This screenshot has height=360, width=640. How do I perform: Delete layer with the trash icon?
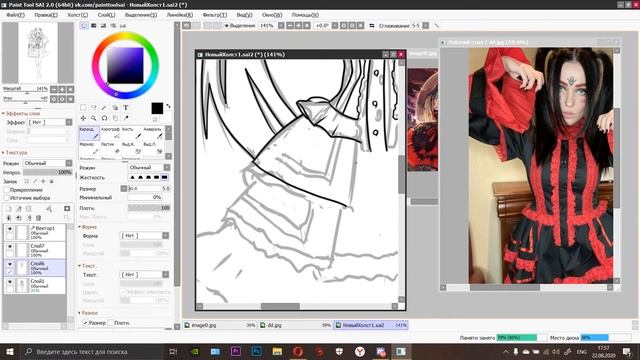(38, 218)
